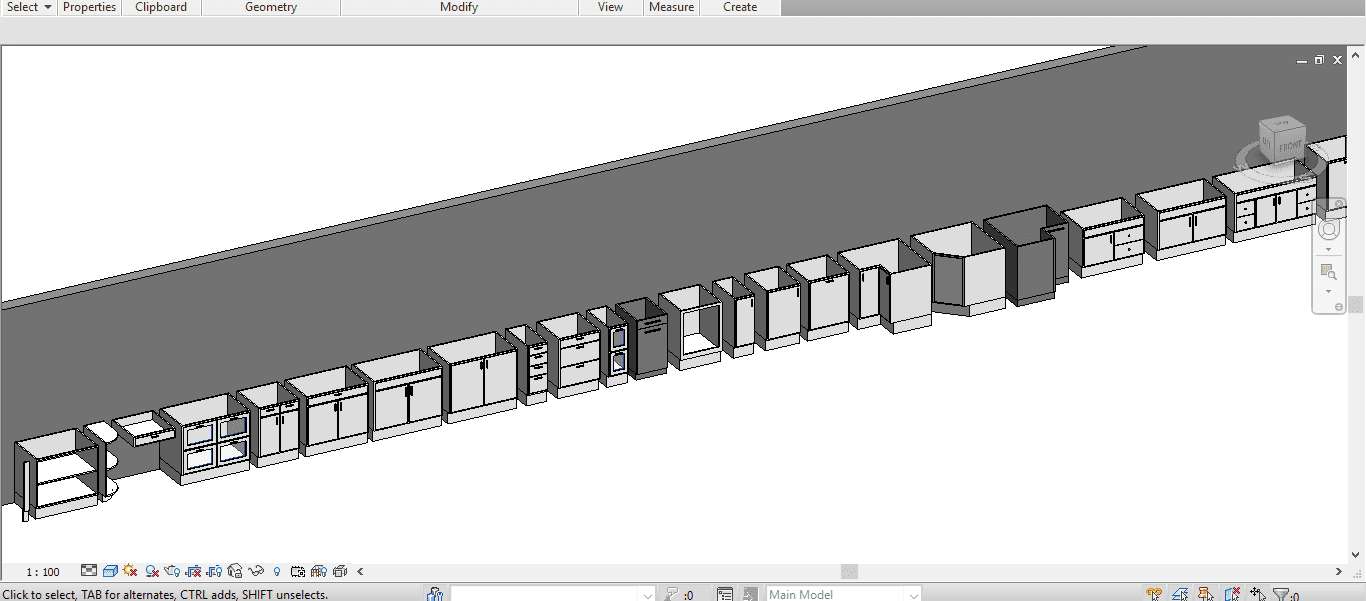Image resolution: width=1366 pixels, height=601 pixels.
Task: Toggle Reveal Hidden Elements lightbulb
Action: click(276, 572)
